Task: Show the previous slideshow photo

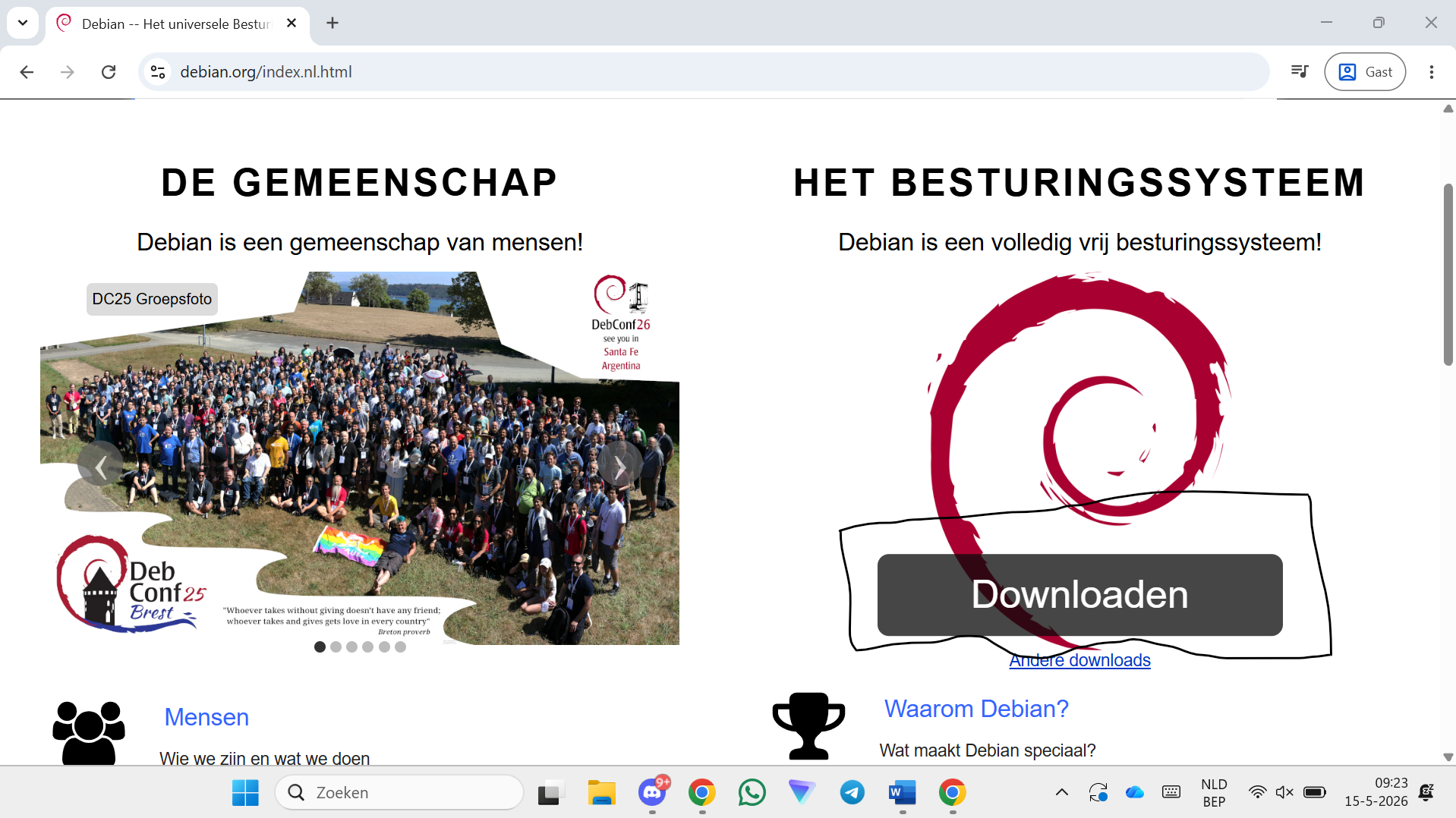Action: 100,464
